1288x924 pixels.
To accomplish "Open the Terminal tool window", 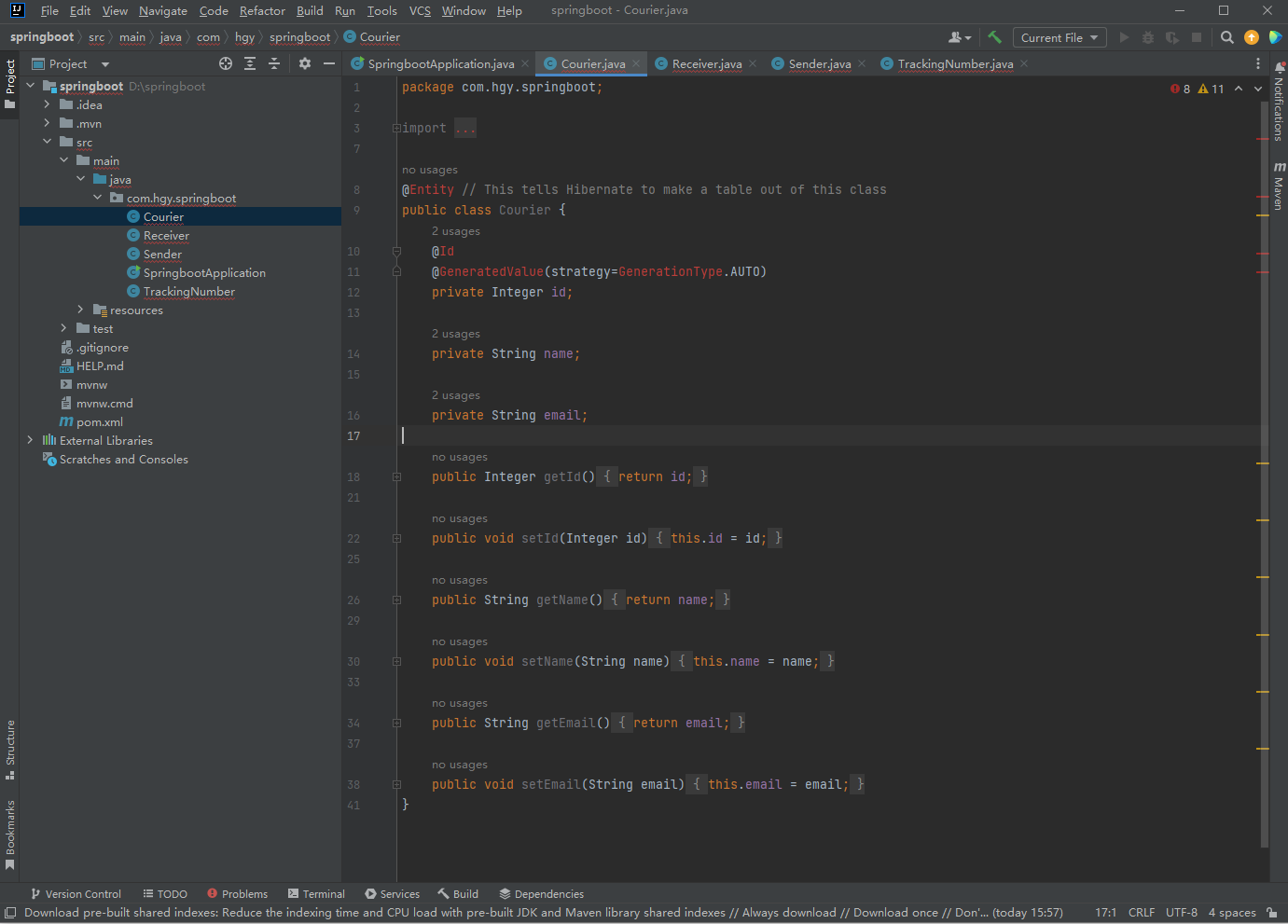I will coord(316,893).
